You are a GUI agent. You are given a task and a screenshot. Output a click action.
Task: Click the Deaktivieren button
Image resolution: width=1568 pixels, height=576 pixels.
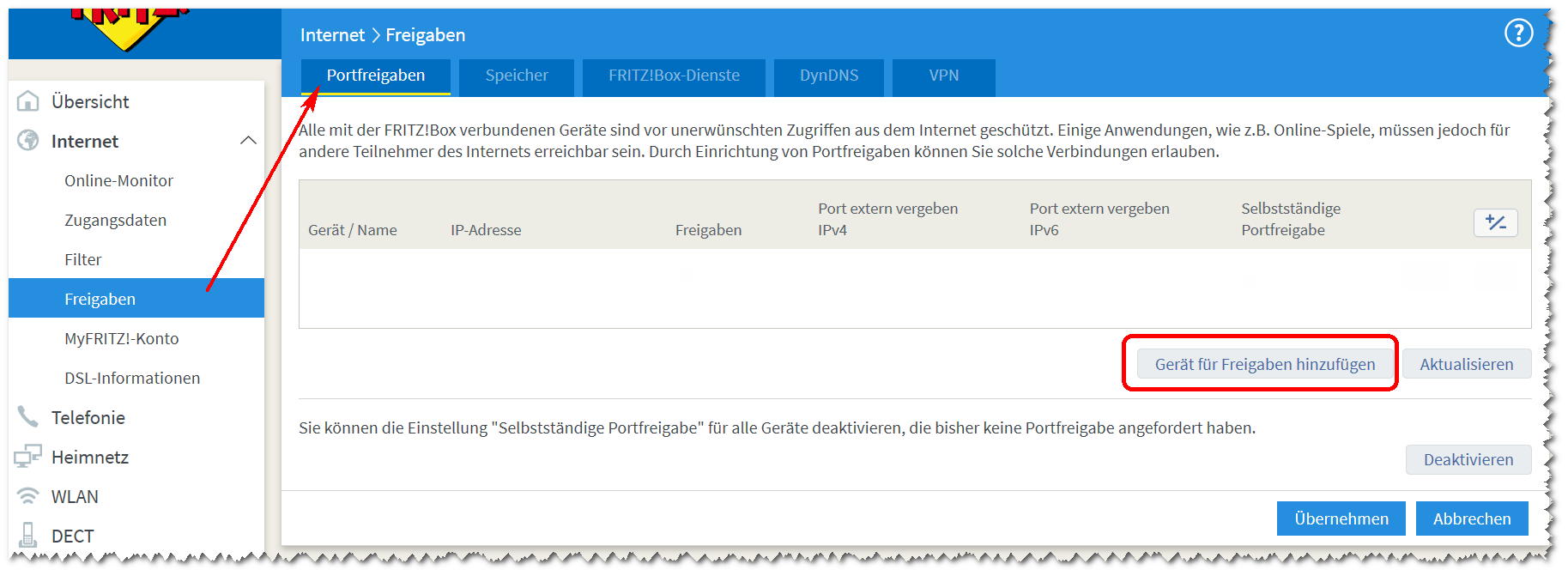(x=1468, y=459)
